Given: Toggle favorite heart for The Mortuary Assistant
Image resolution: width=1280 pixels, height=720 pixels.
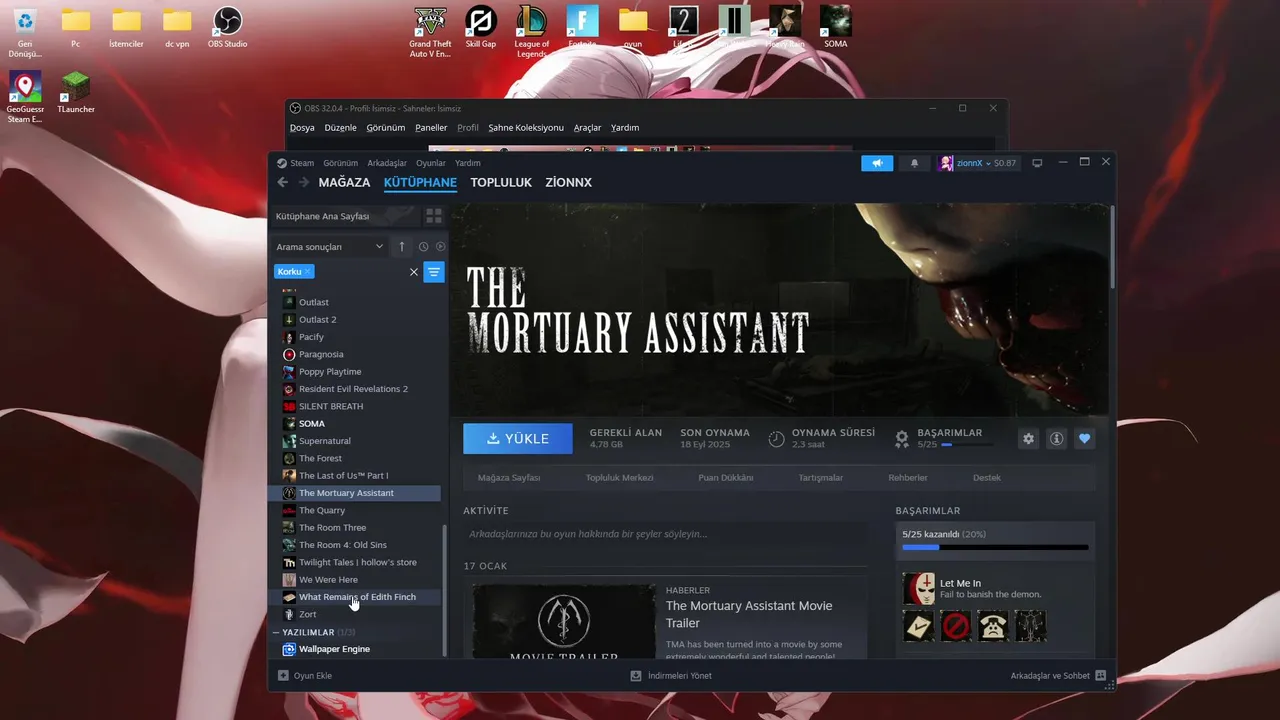Looking at the screenshot, I should tap(1084, 439).
